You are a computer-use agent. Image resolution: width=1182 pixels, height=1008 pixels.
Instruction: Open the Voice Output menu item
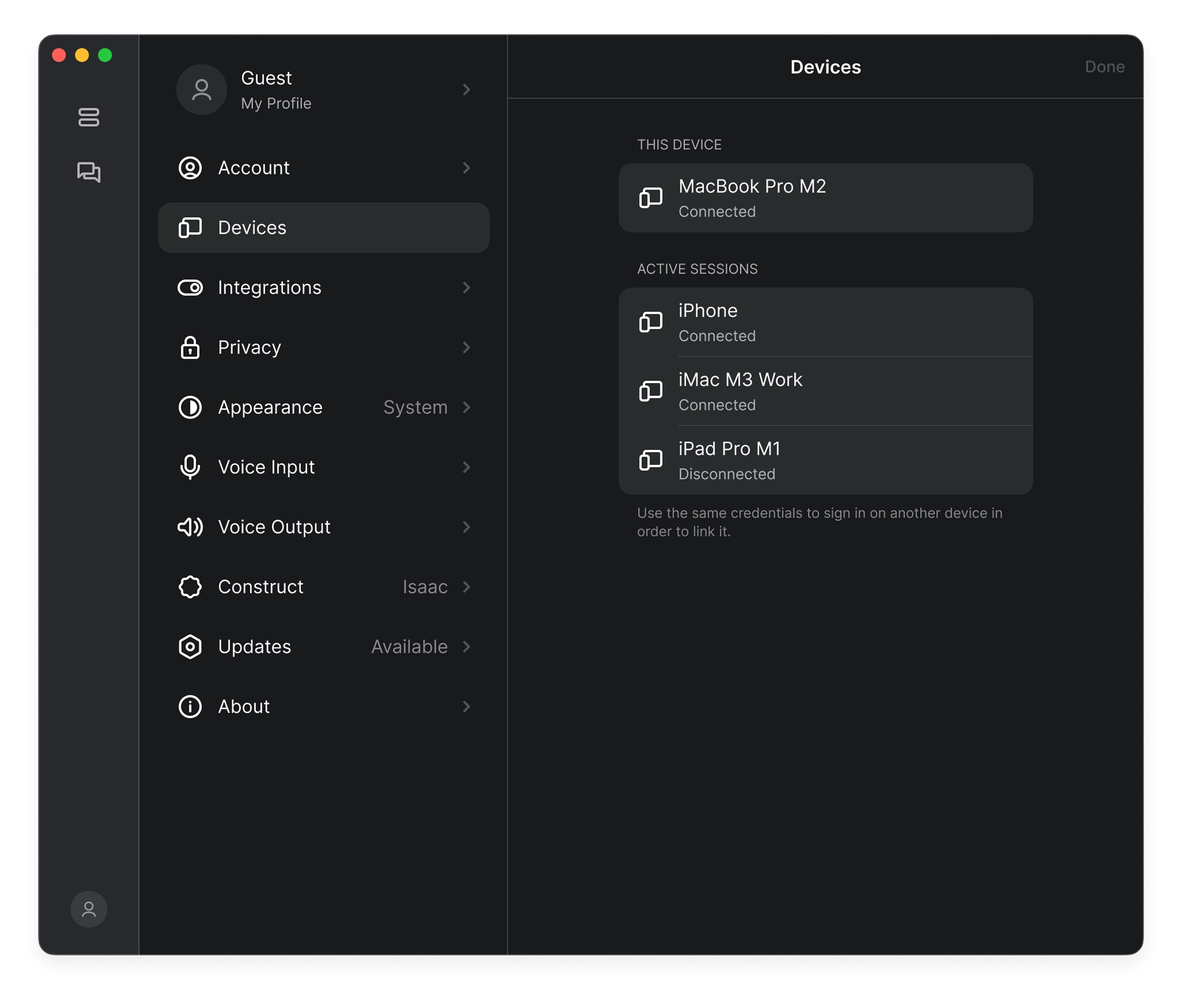[x=324, y=527]
